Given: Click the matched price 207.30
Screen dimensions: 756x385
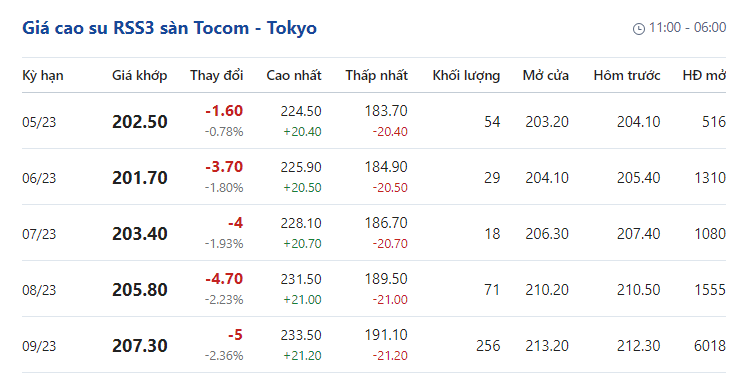Looking at the screenshot, I should tap(140, 346).
